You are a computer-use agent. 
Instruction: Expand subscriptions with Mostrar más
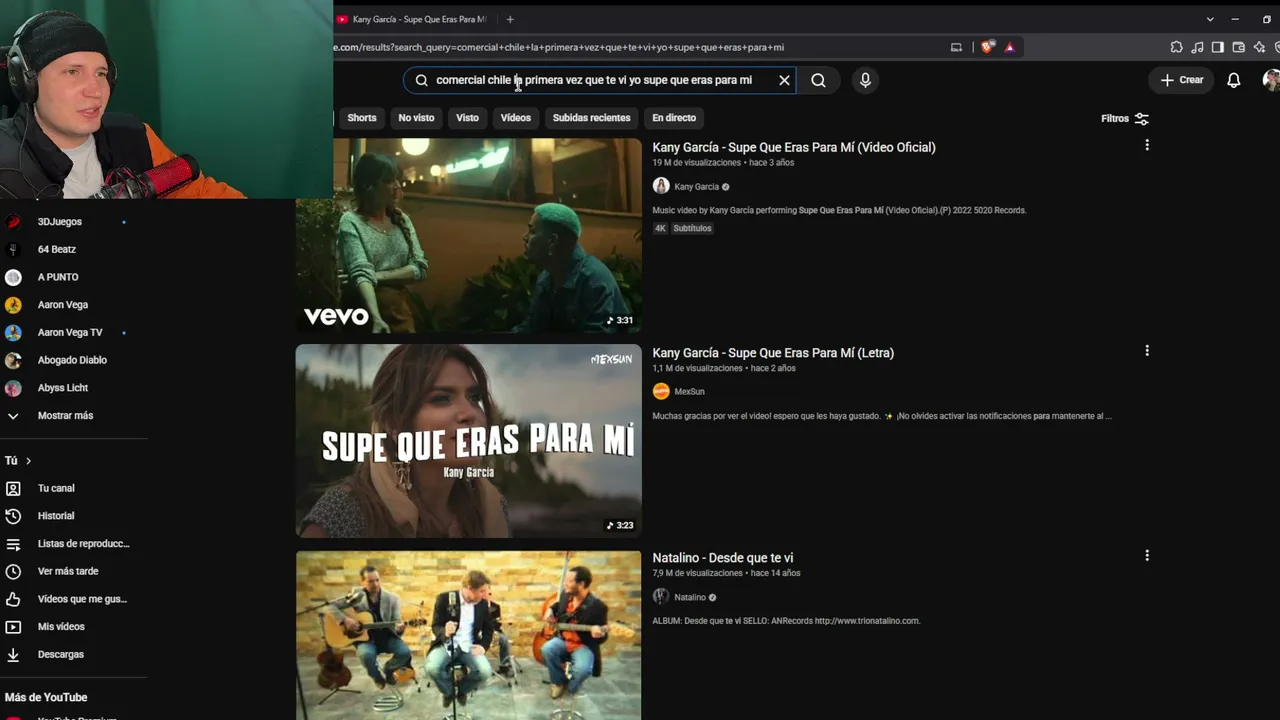(65, 416)
